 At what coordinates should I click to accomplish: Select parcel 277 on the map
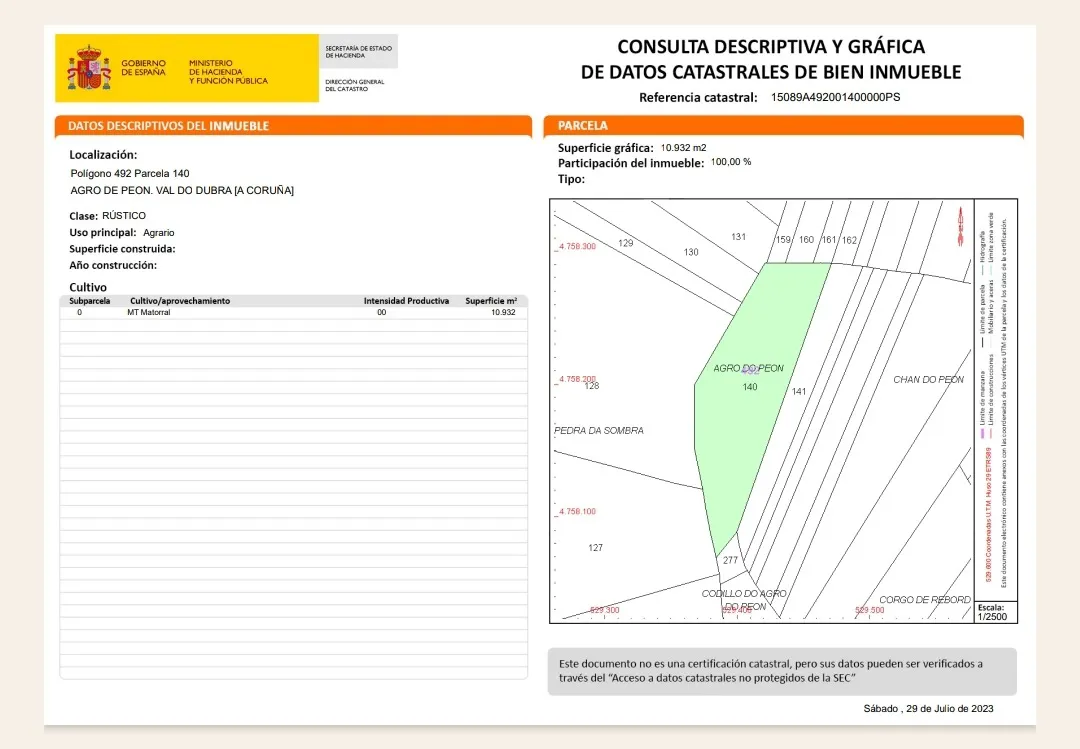click(x=730, y=560)
